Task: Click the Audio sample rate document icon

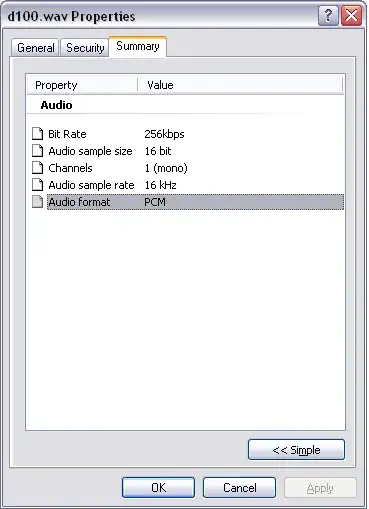Action: 37,185
